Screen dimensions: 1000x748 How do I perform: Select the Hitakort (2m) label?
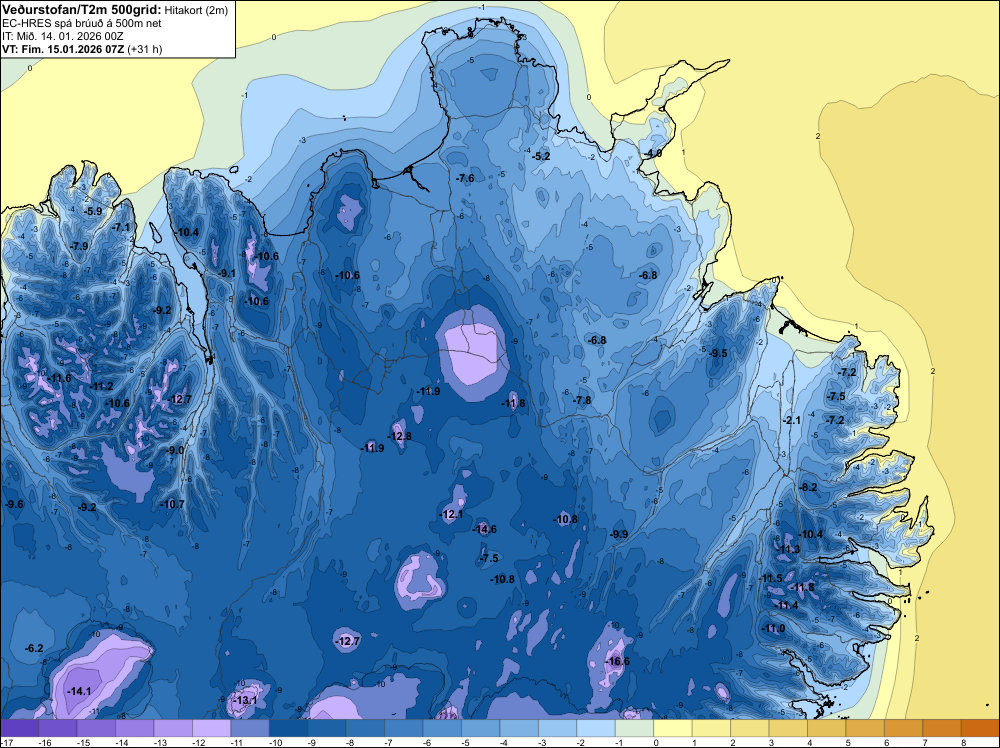pyautogui.click(x=196, y=10)
